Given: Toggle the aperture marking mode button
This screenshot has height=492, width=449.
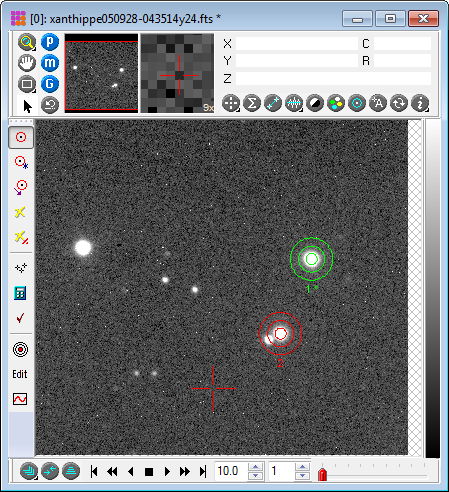Looking at the screenshot, I should (21, 137).
